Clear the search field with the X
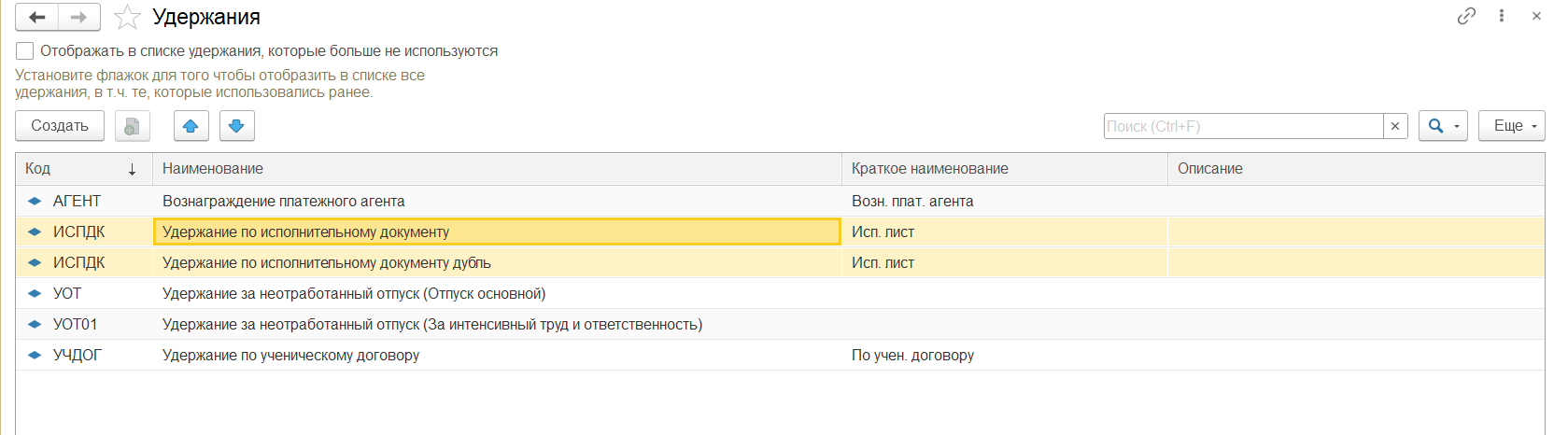Viewport: 1568px width, 435px height. 1395,126
